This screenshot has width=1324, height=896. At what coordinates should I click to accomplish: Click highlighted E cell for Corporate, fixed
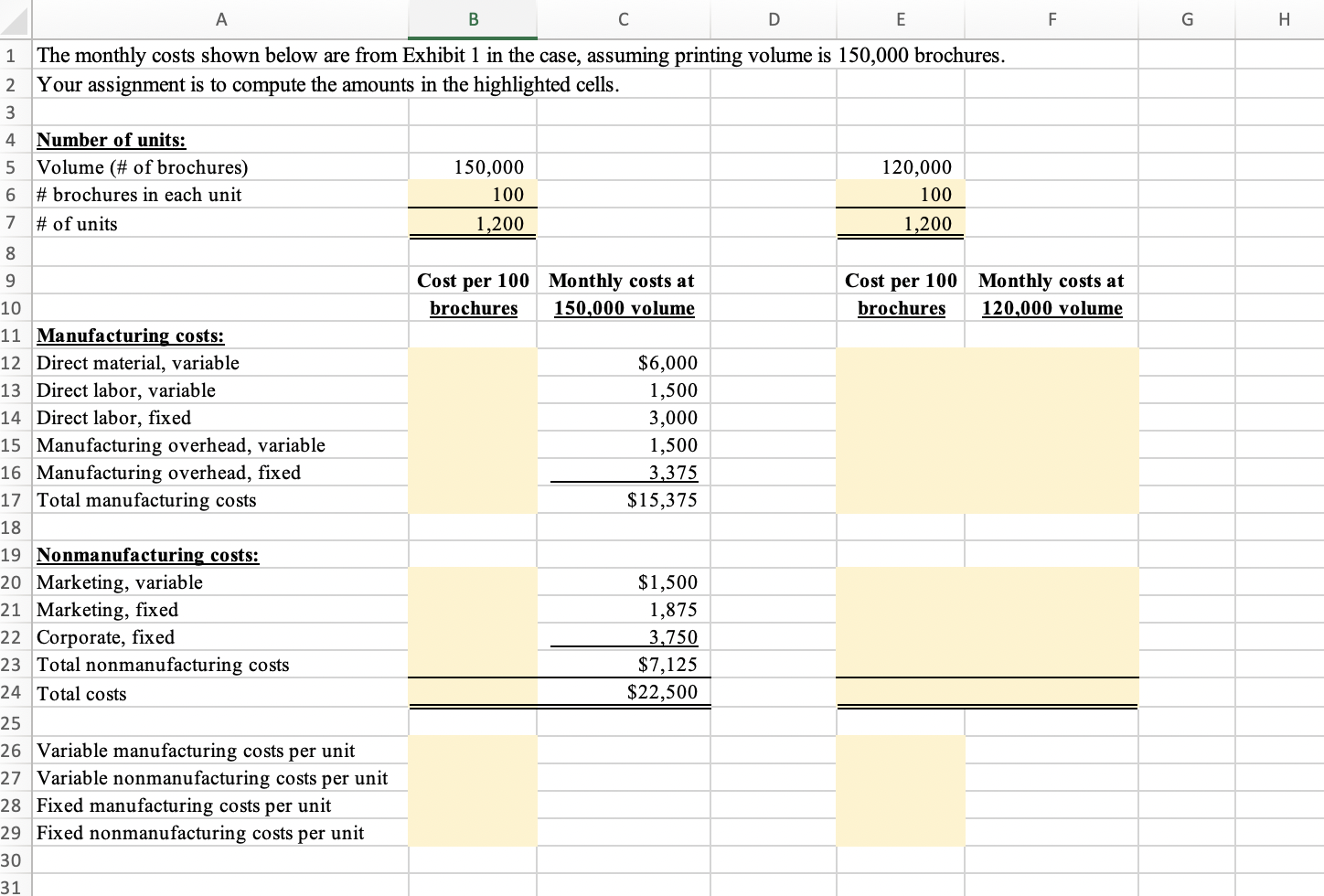tap(901, 637)
